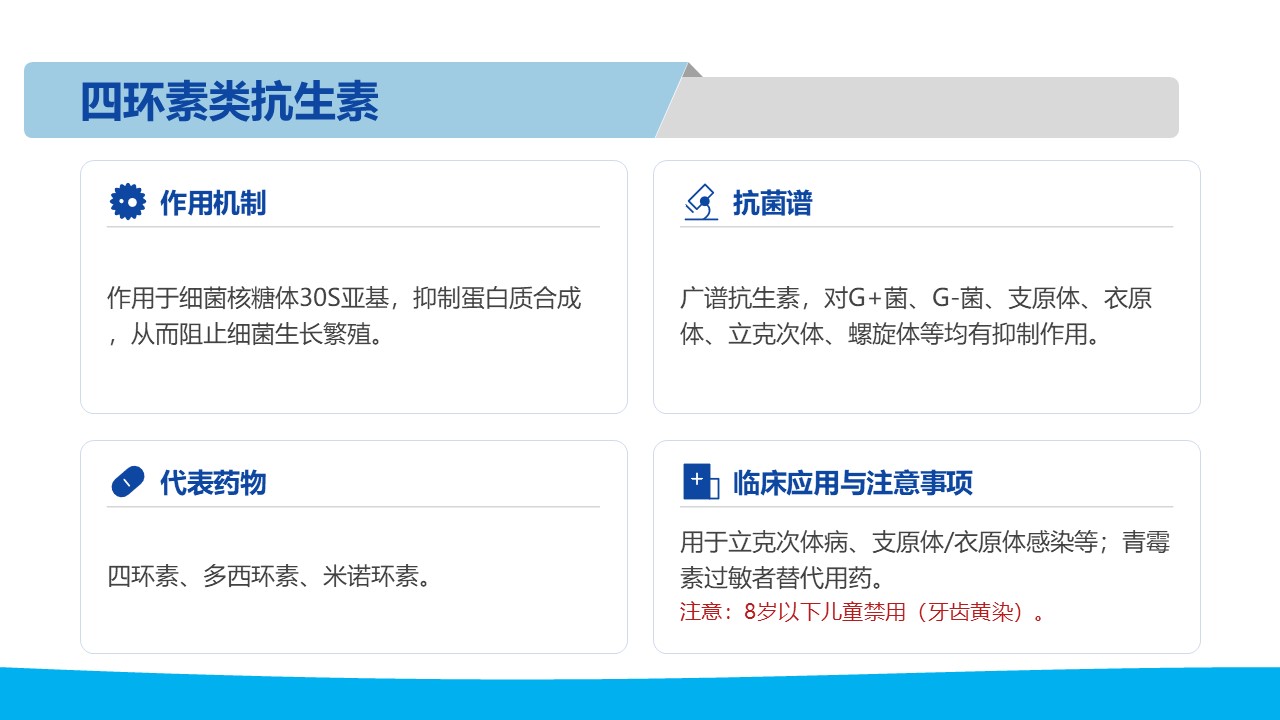Select the text beginning 用于立克次体病
This screenshot has height=720, width=1280.
point(924,559)
